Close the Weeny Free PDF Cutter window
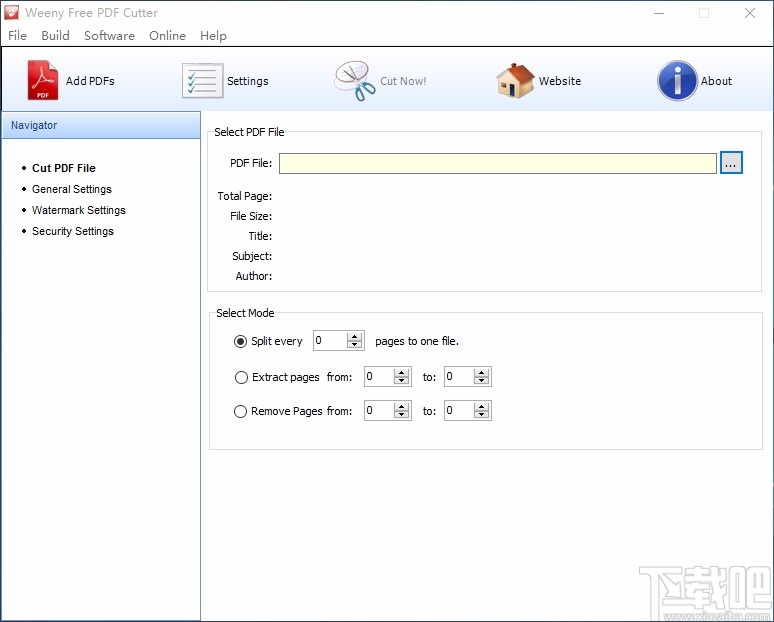 (x=750, y=13)
